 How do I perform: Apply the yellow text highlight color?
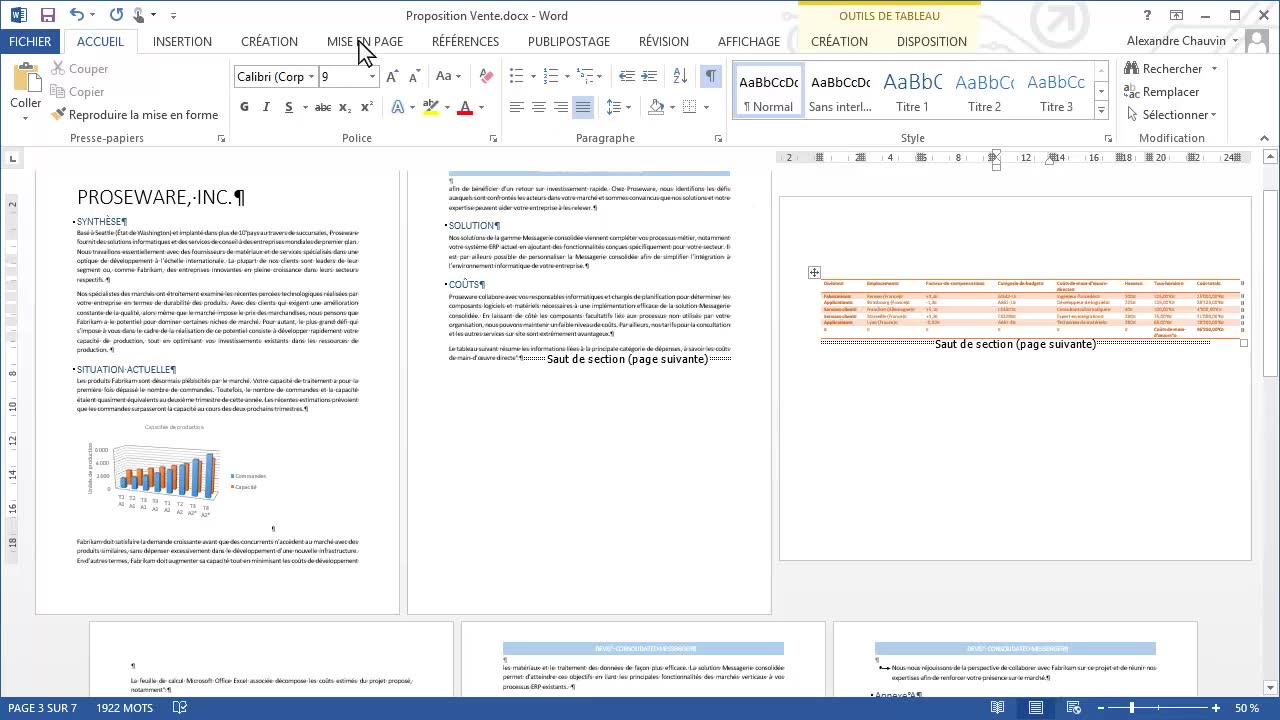click(x=431, y=107)
